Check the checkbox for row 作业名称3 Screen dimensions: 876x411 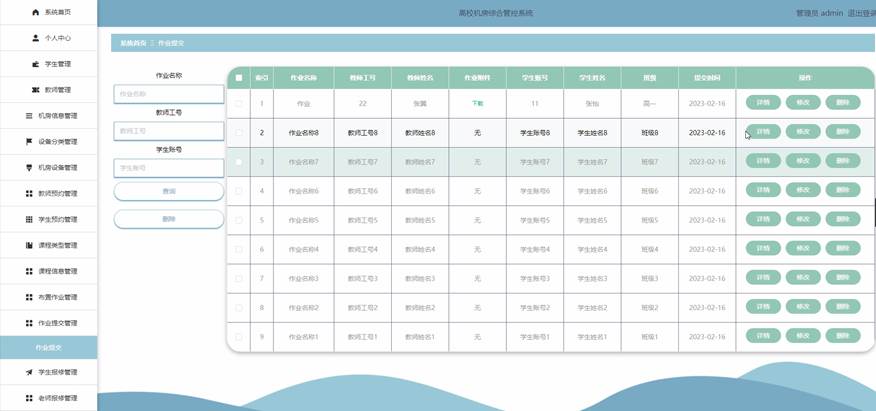click(x=239, y=279)
